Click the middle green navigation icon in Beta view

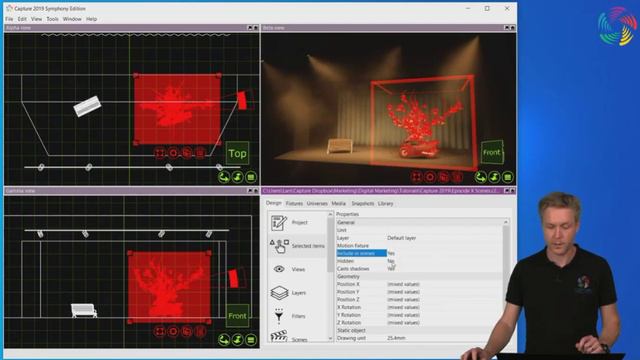494,177
